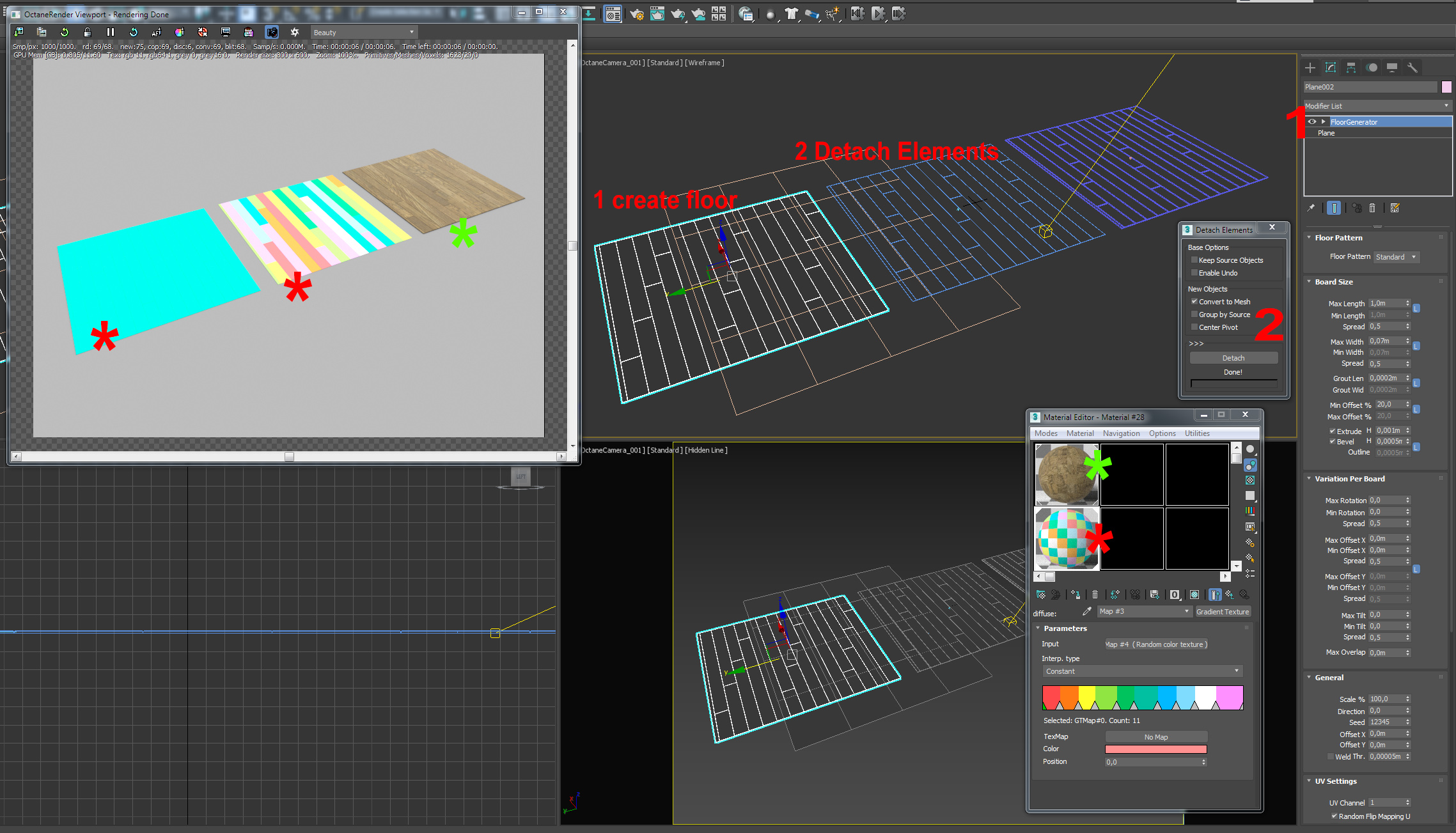The width and height of the screenshot is (1456, 833).
Task: Uncheck the Convert to Mesh checkbox
Action: pyautogui.click(x=1194, y=302)
